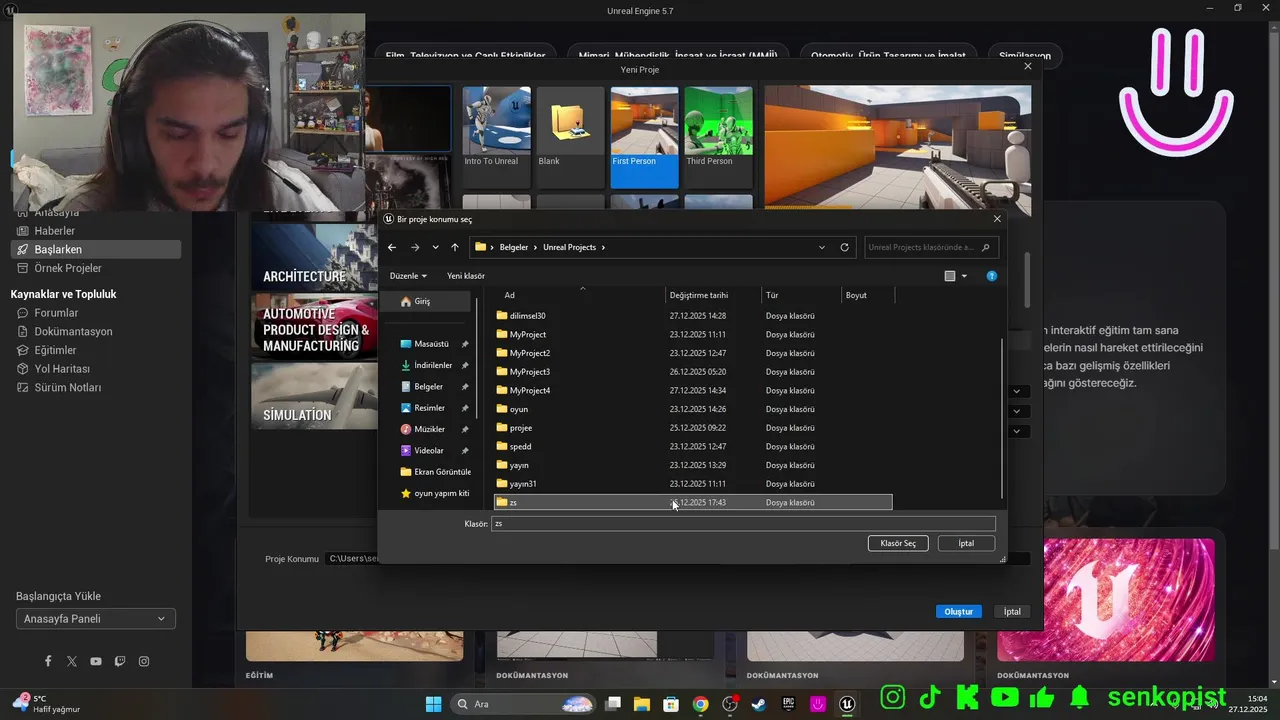Select the dilimsel30 folder
The width and height of the screenshot is (1280, 720).
(693, 316)
